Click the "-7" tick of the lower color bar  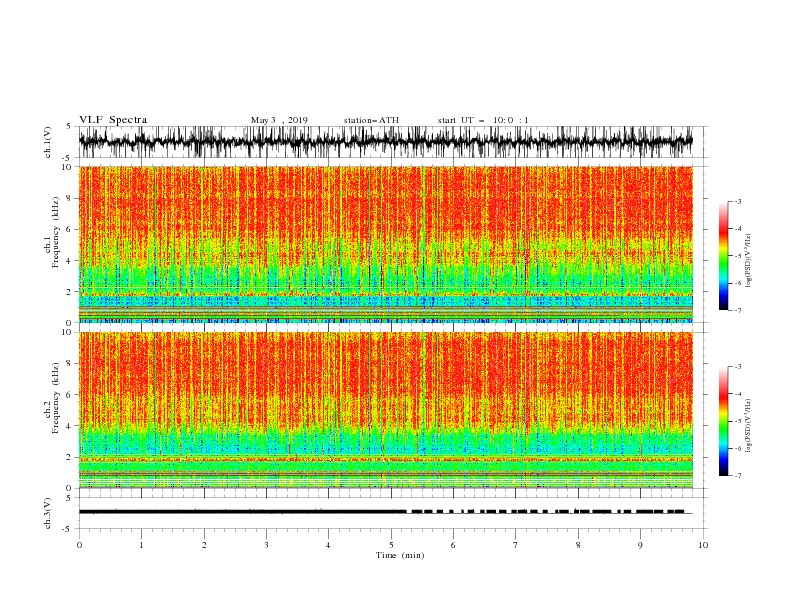pos(737,476)
